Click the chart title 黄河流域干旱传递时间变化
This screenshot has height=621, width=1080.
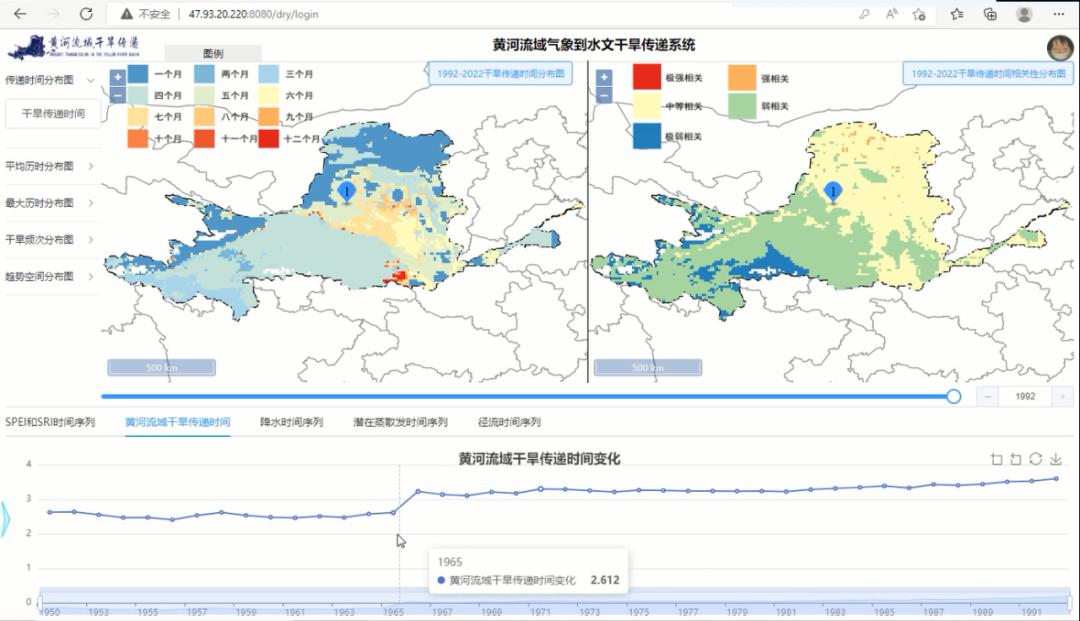pos(539,459)
